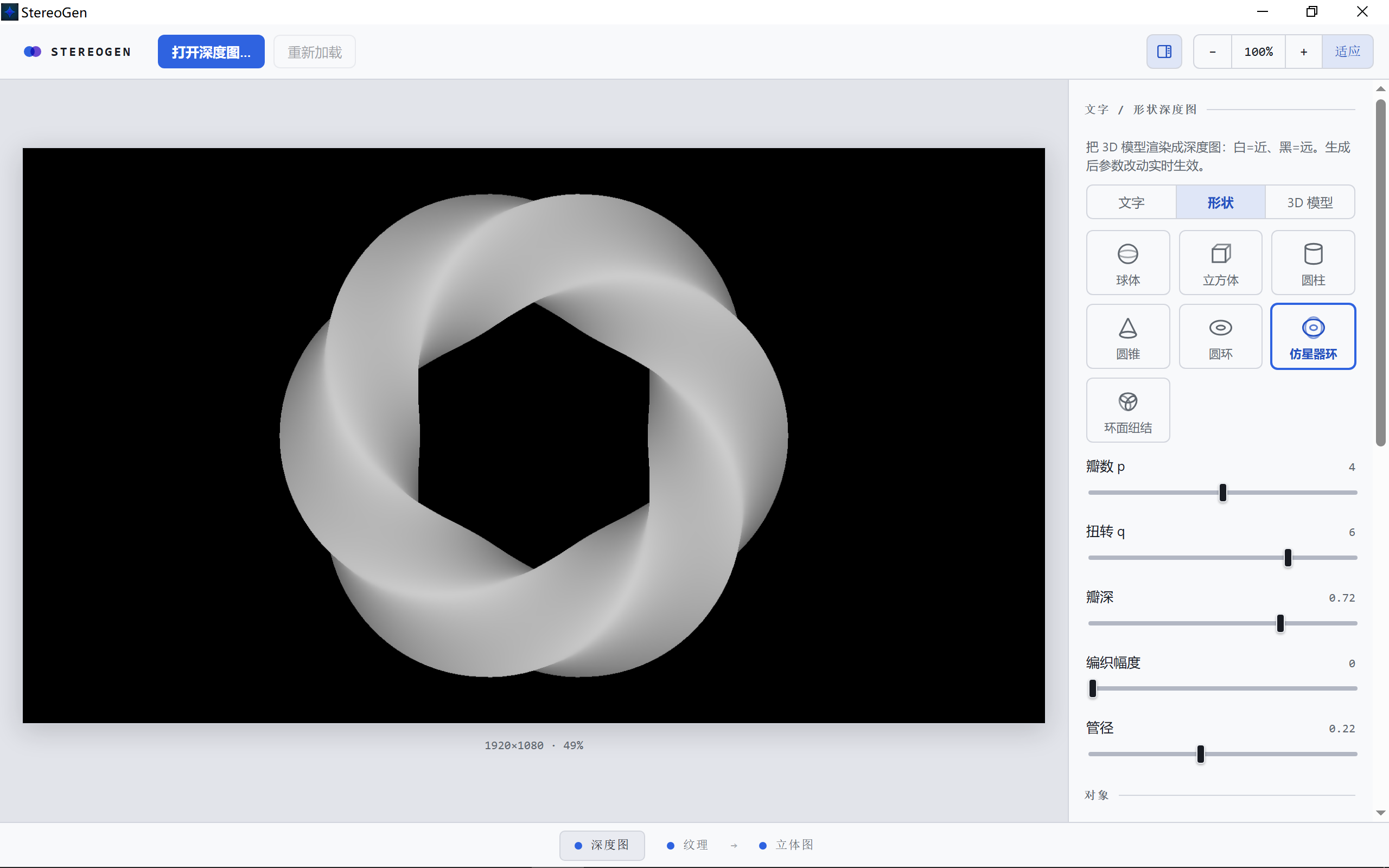This screenshot has height=868, width=1389.
Task: Open the 深度图 stage tab
Action: point(602,845)
